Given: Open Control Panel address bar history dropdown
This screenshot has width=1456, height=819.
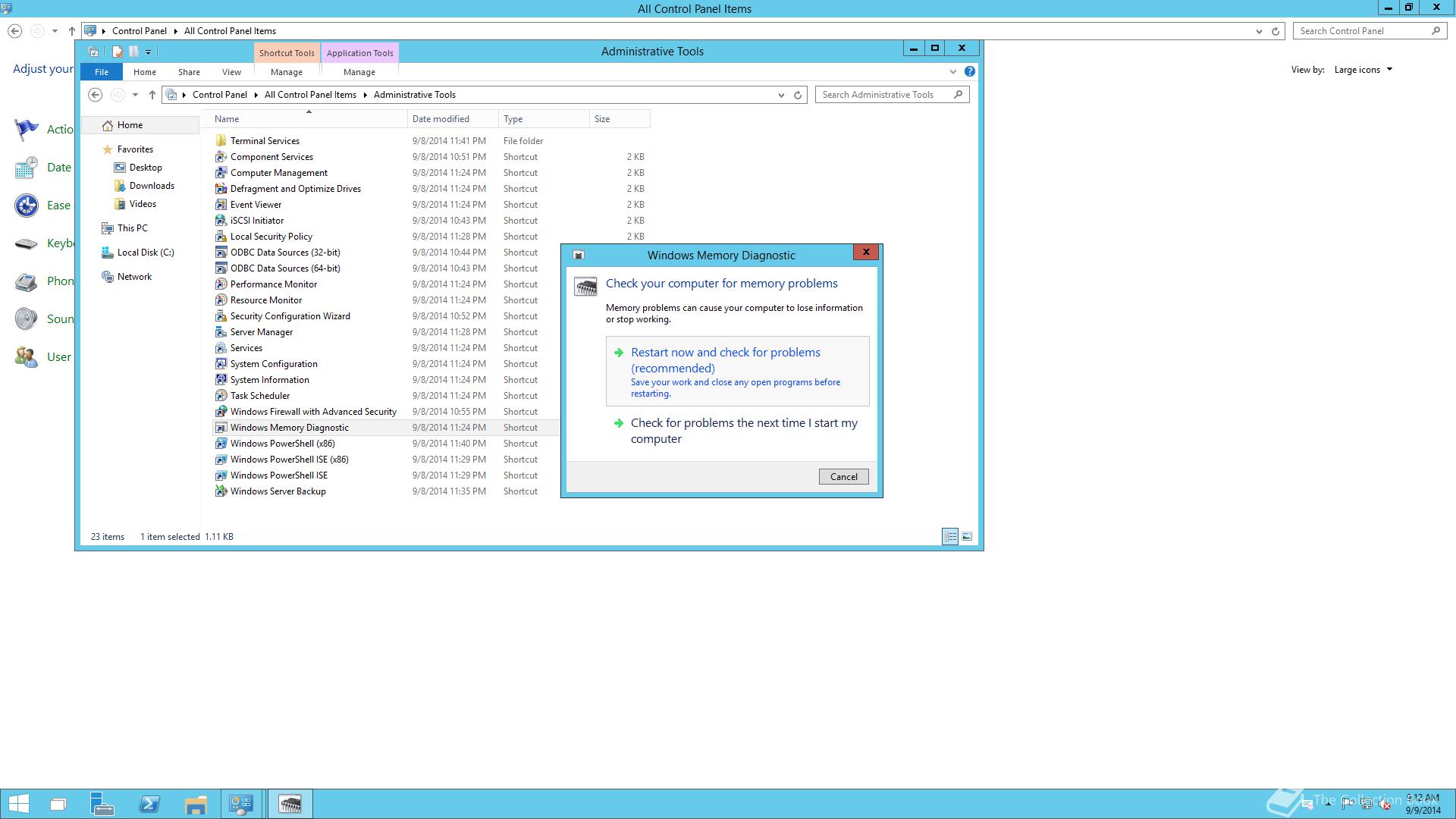Looking at the screenshot, I should coord(1259,31).
